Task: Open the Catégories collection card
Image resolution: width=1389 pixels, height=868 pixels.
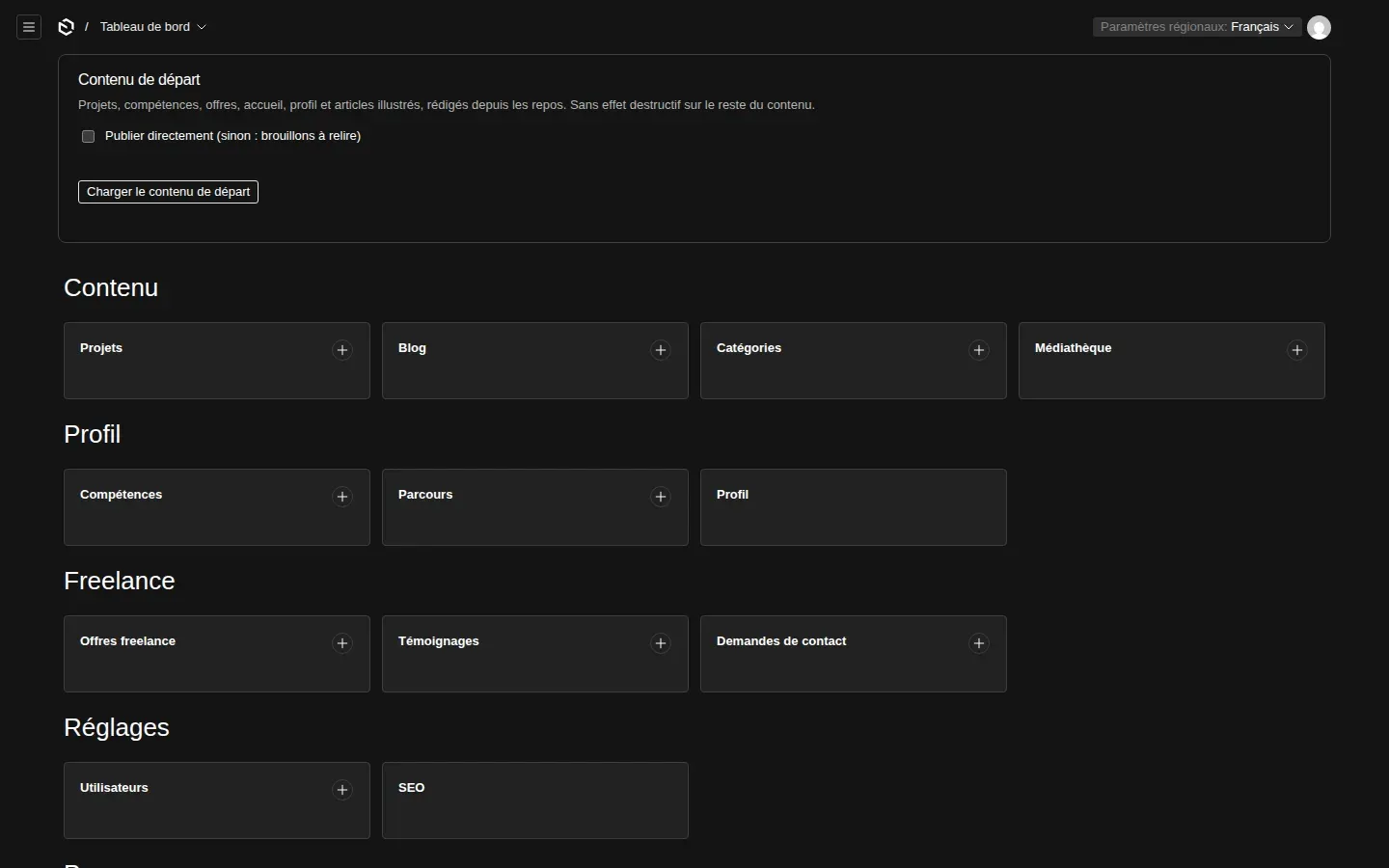Action: [854, 361]
